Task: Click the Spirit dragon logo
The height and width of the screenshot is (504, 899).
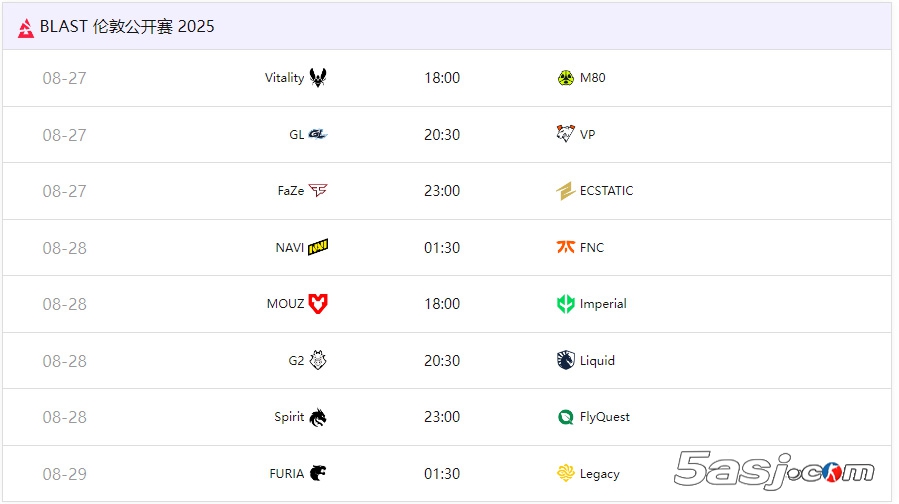Action: click(318, 417)
